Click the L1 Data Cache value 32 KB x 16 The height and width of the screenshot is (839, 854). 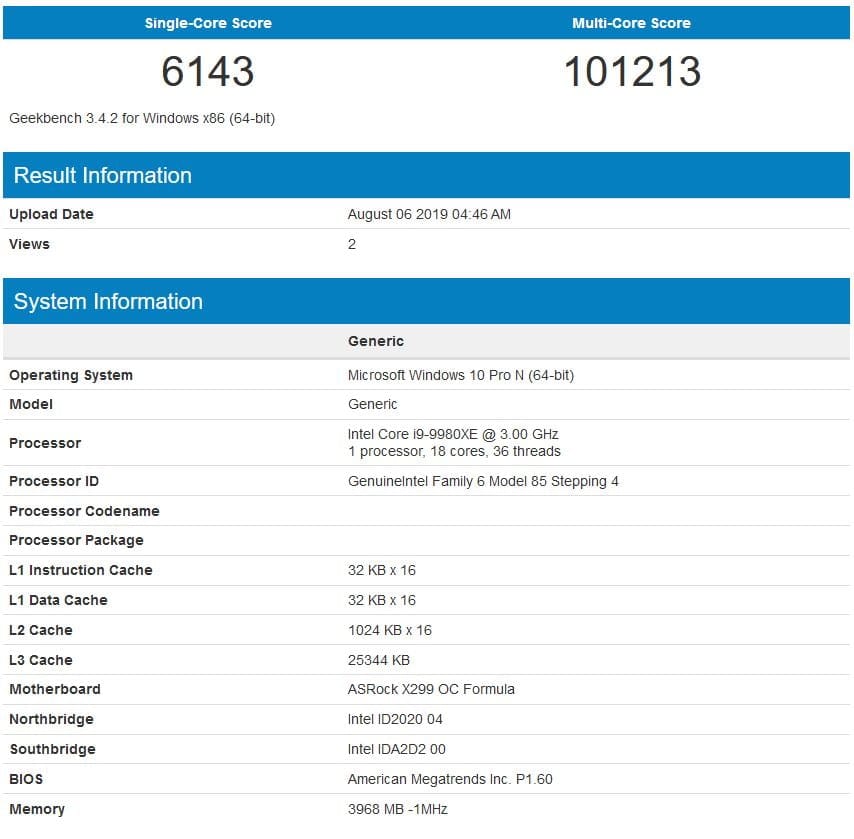point(382,600)
